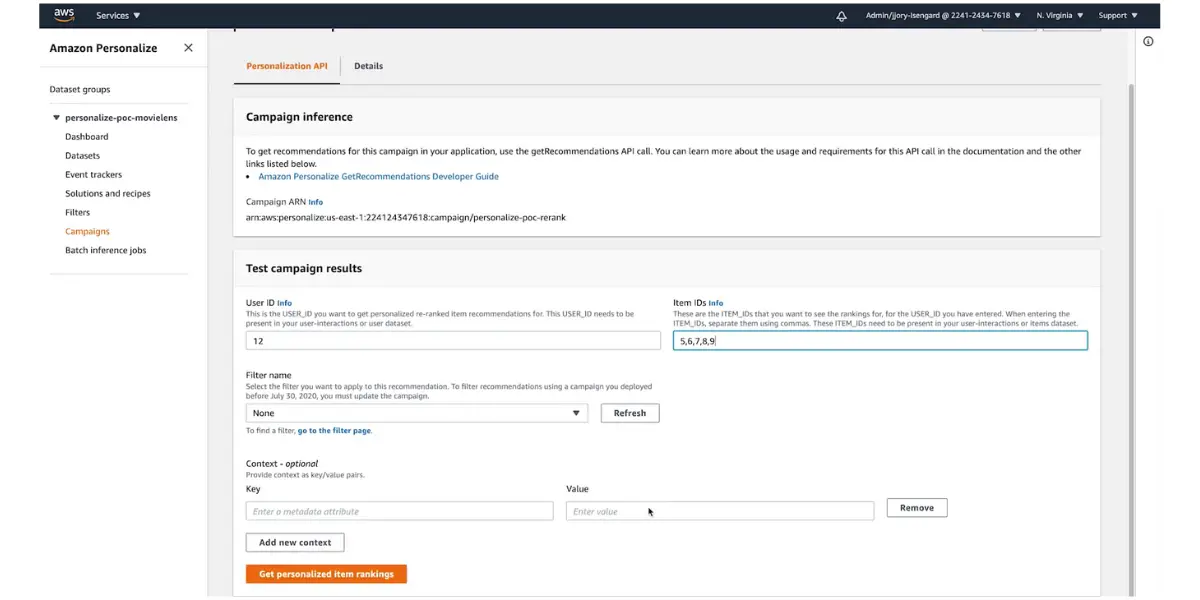
Task: Go to Solutions and recipes
Action: [x=108, y=194]
